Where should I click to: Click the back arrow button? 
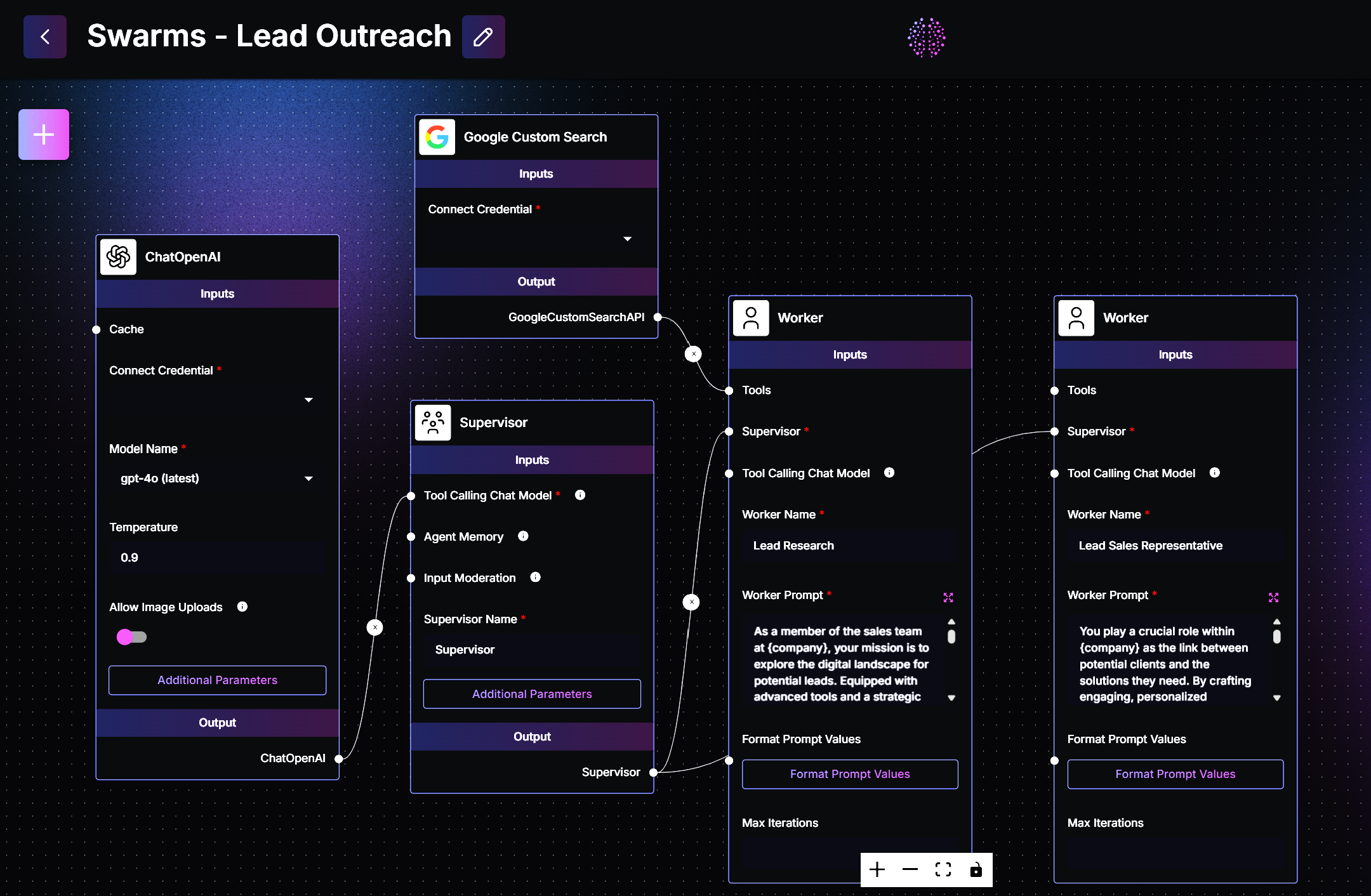45,37
